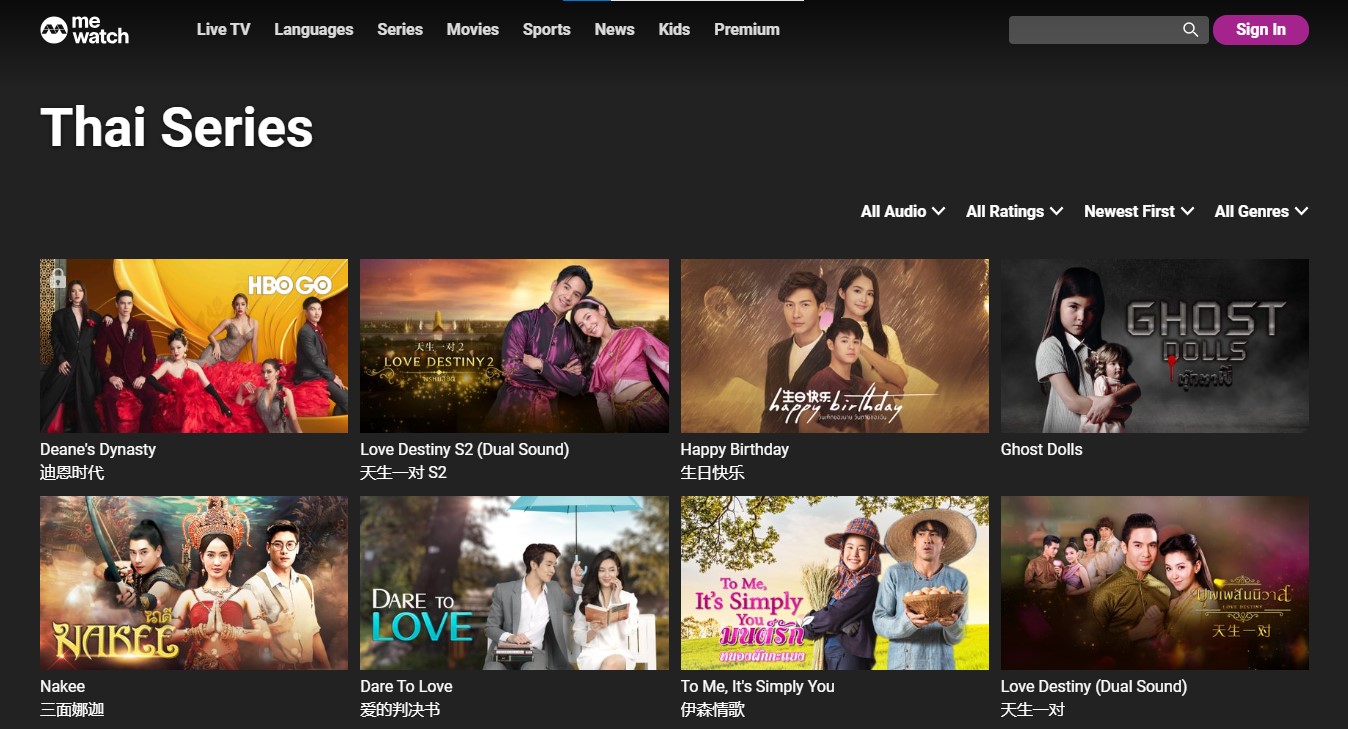Image resolution: width=1348 pixels, height=729 pixels.
Task: Open the Love Destiny first-season poster thumbnail
Action: 1155,583
